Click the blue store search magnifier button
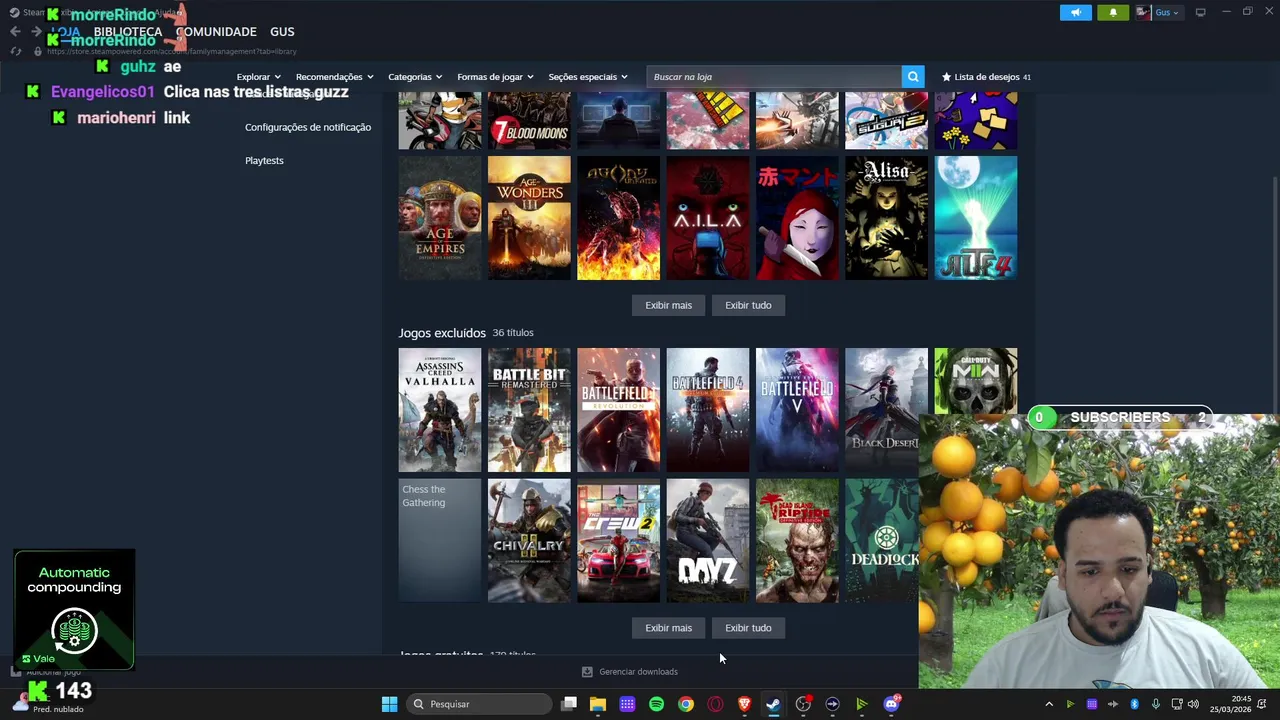 click(912, 77)
